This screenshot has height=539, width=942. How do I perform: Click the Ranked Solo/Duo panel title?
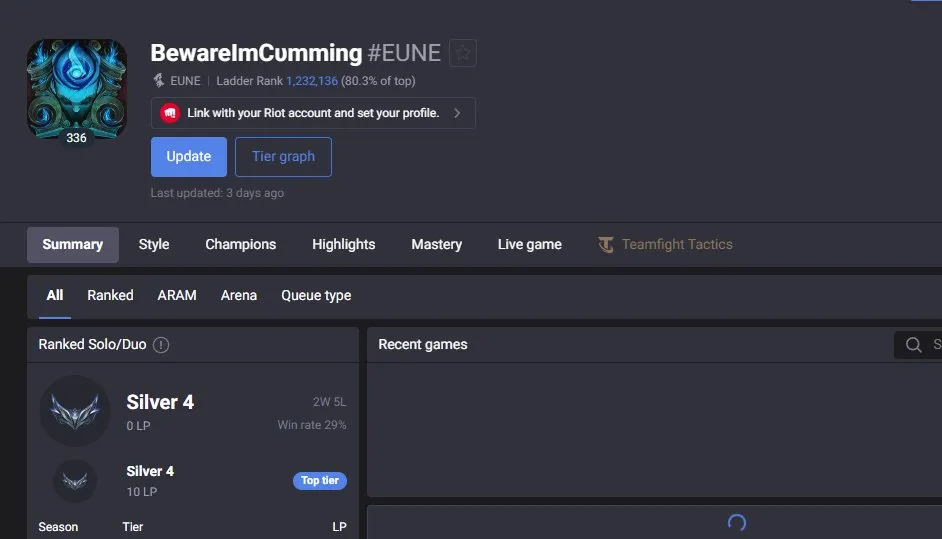pos(93,344)
